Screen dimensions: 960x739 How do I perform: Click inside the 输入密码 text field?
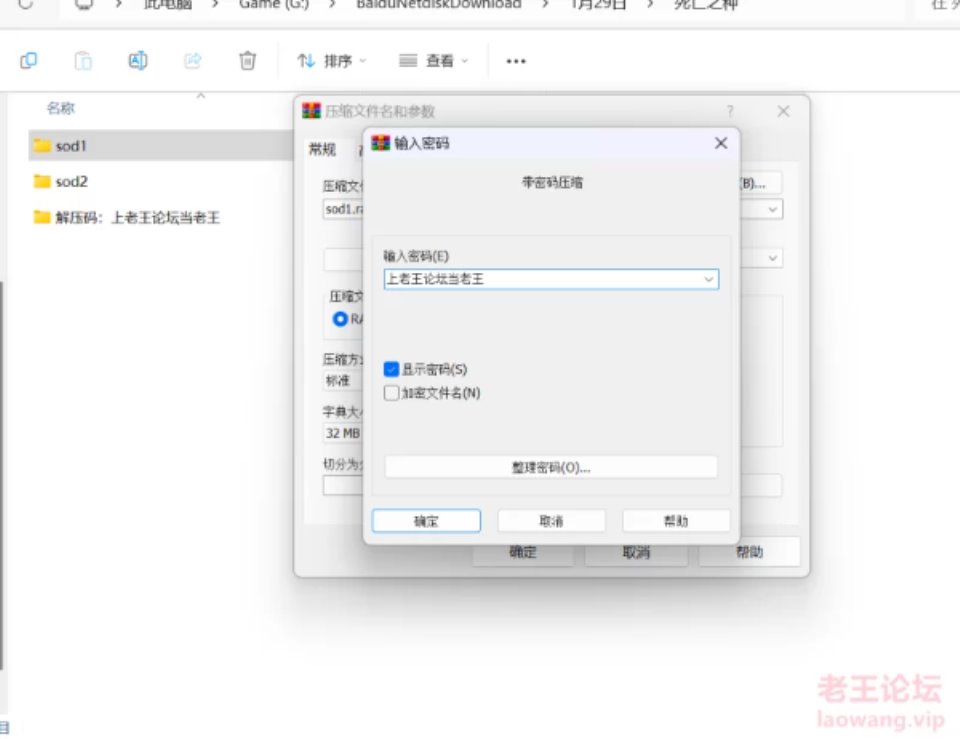pyautogui.click(x=540, y=280)
